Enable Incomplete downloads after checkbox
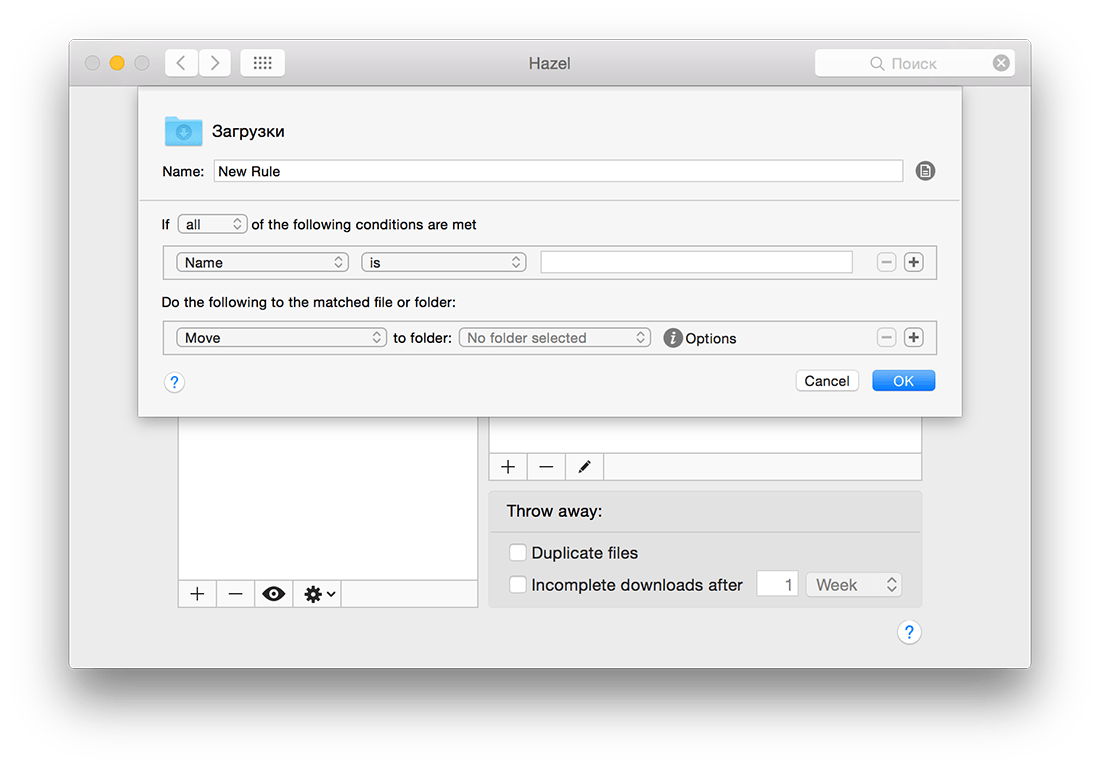This screenshot has width=1100, height=767. 518,585
